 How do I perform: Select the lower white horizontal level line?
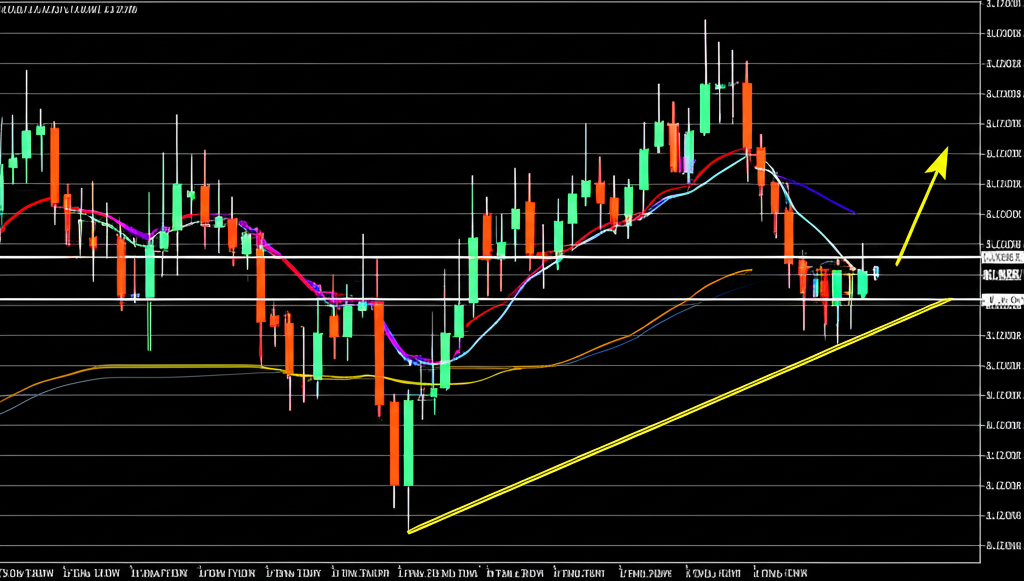click(490, 300)
